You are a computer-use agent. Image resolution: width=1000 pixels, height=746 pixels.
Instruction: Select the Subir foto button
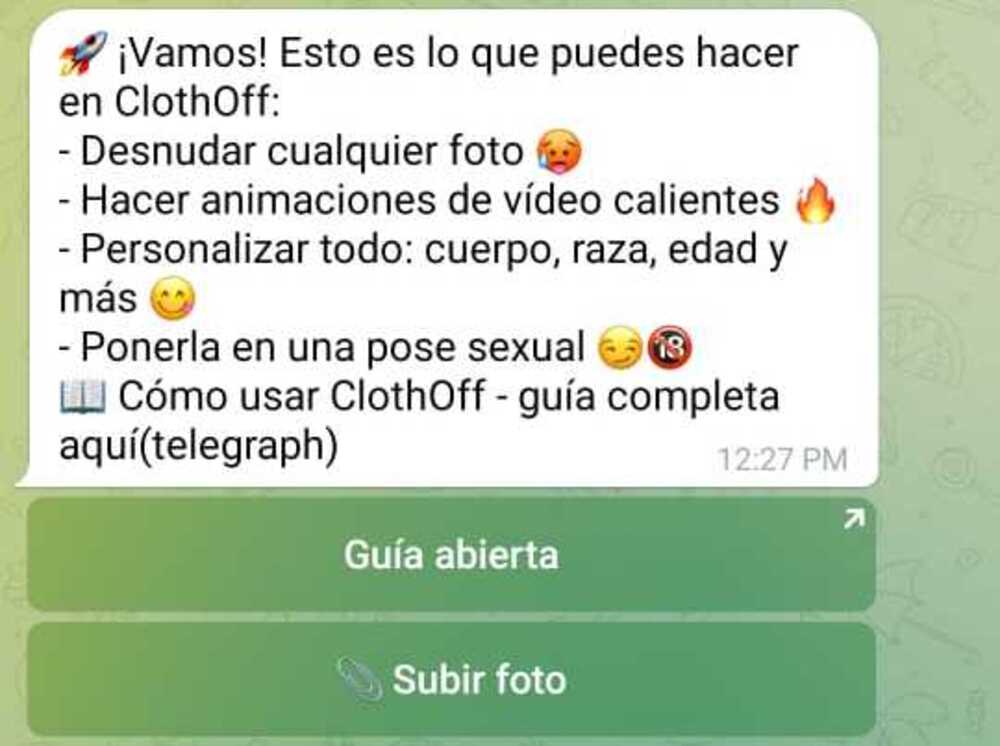(452, 680)
